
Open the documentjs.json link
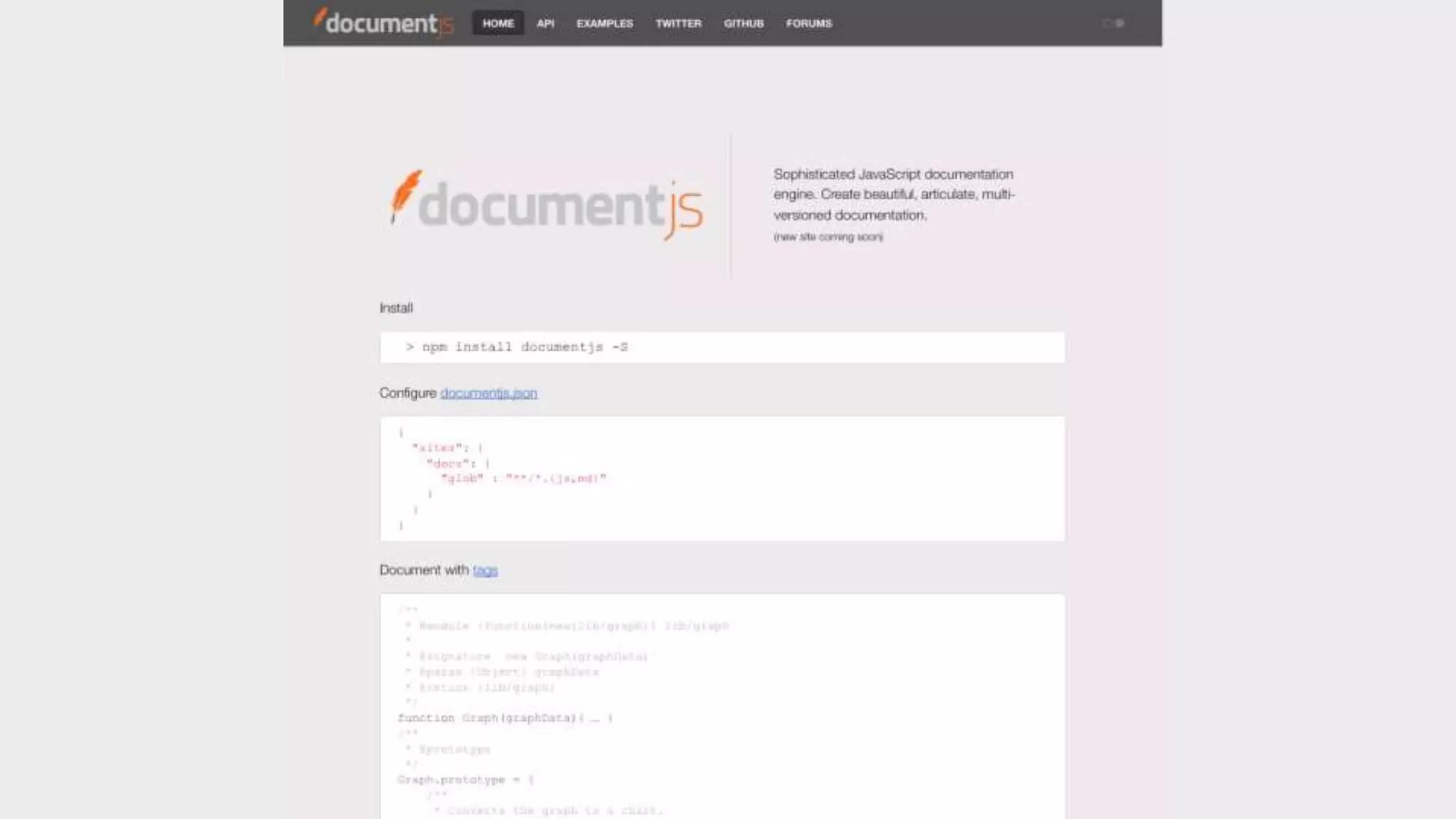point(488,393)
